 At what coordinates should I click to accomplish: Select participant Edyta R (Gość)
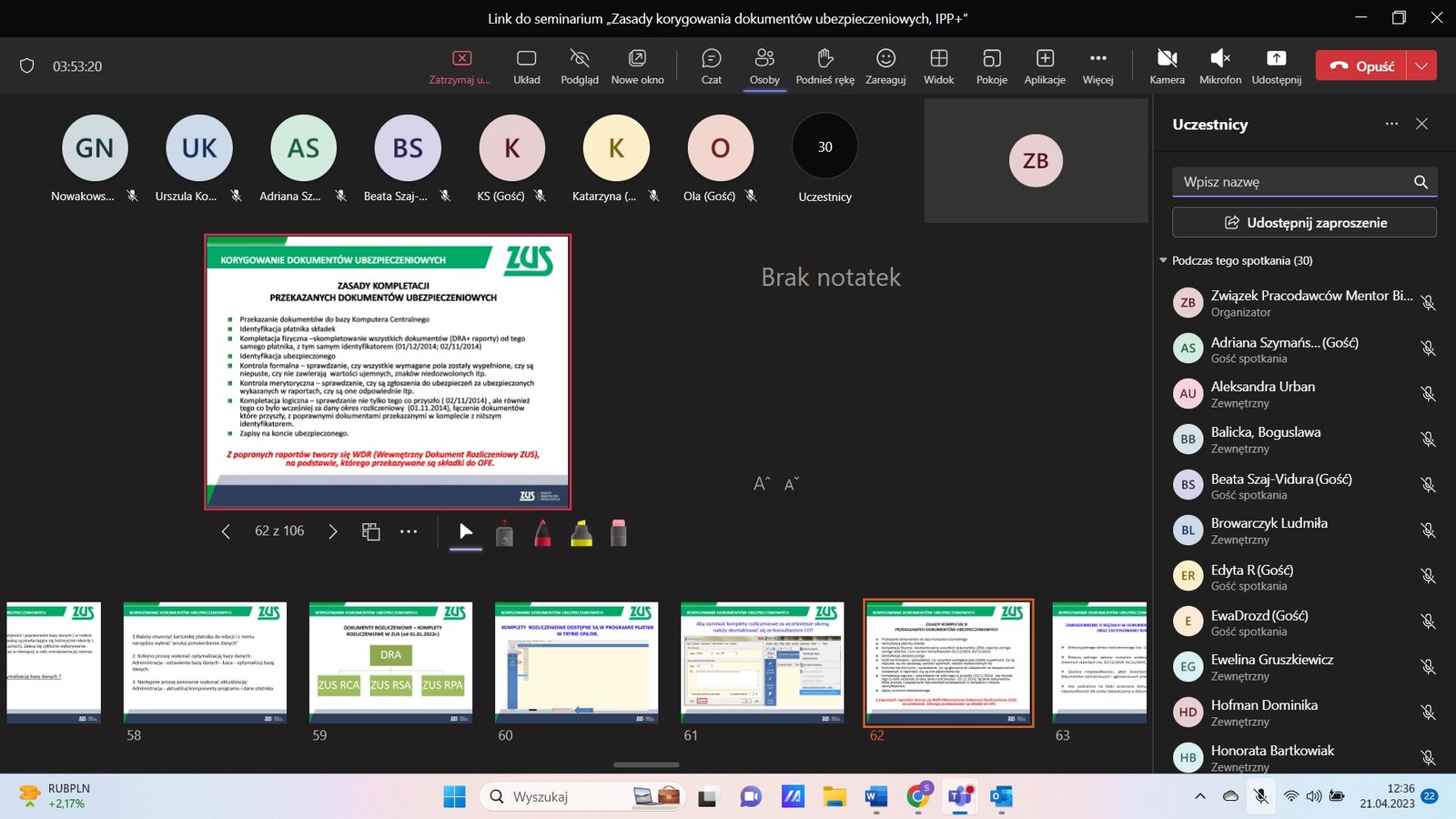[x=1304, y=576]
